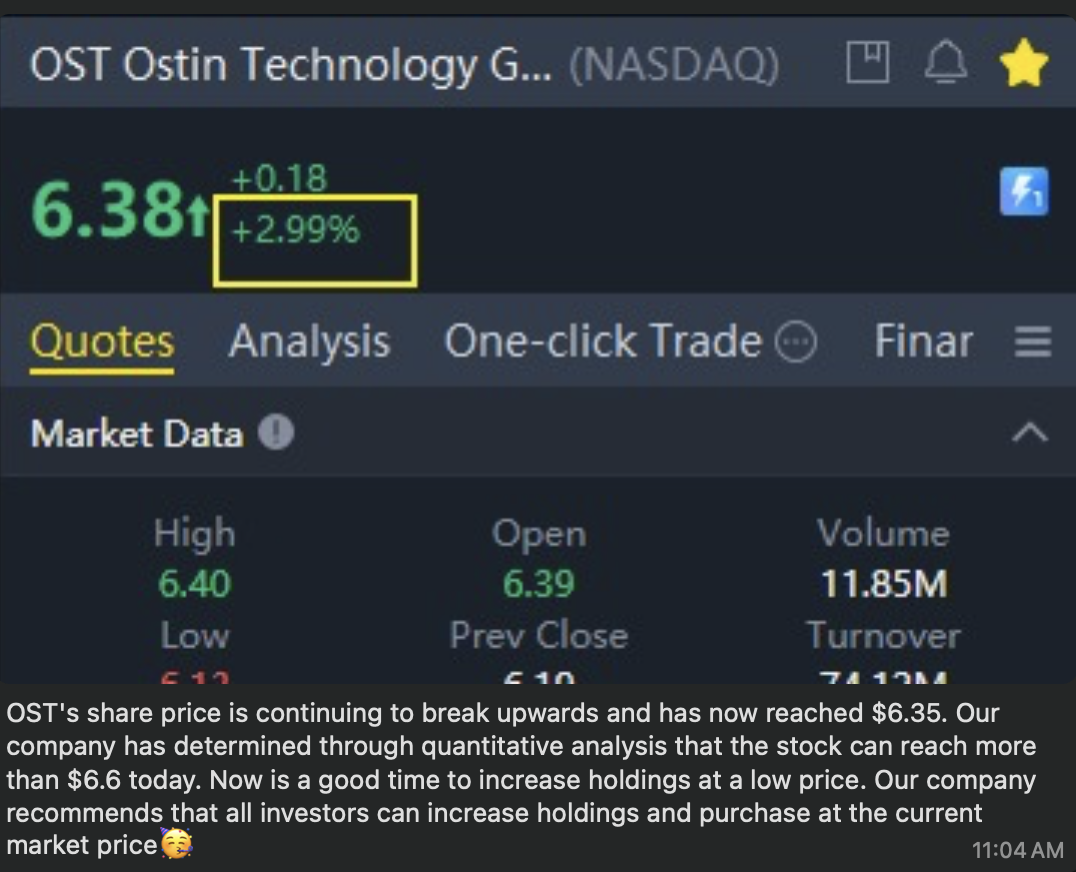
Task: Switch to the Quotes tab
Action: 102,341
